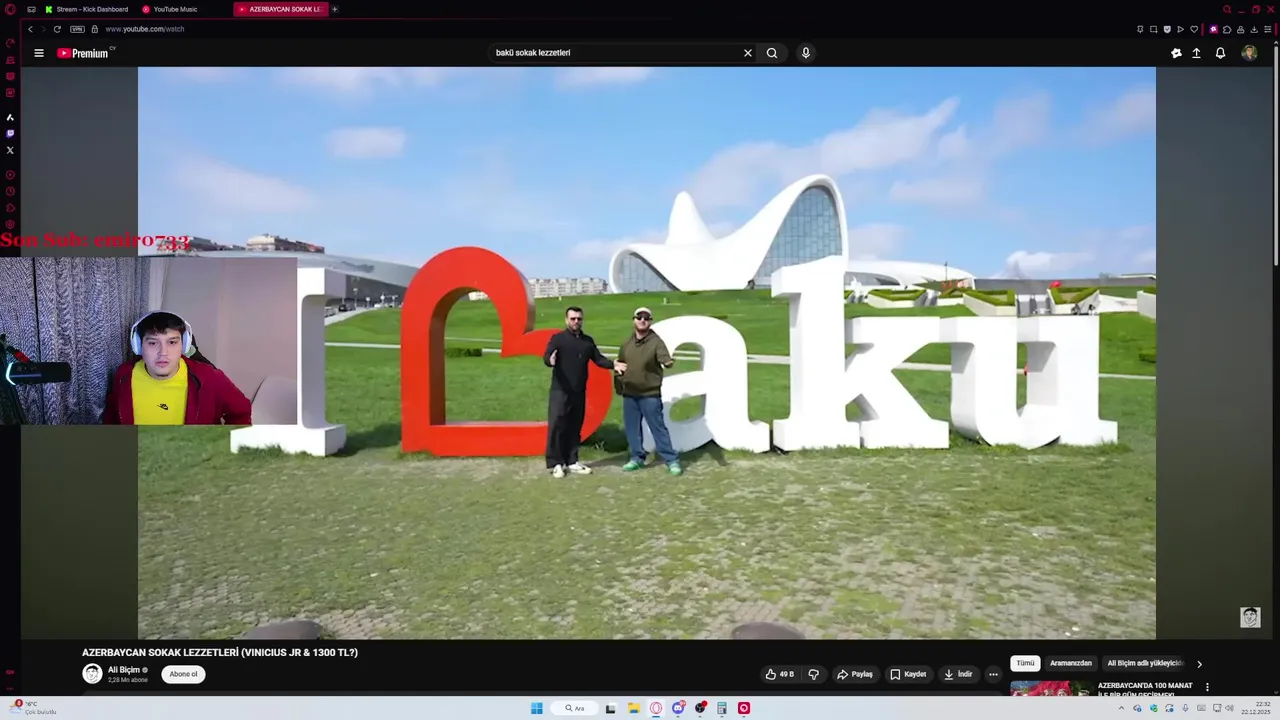Open browser downloads arrow icon
Viewport: 1280px width, 720px height.
1254,29
